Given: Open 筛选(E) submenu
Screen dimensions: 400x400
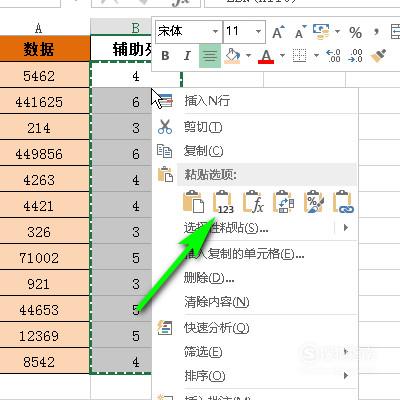Looking at the screenshot, I should [x=254, y=352].
